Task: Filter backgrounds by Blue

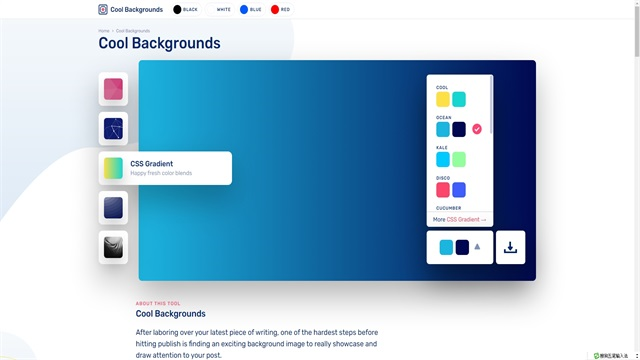Action: [x=251, y=9]
